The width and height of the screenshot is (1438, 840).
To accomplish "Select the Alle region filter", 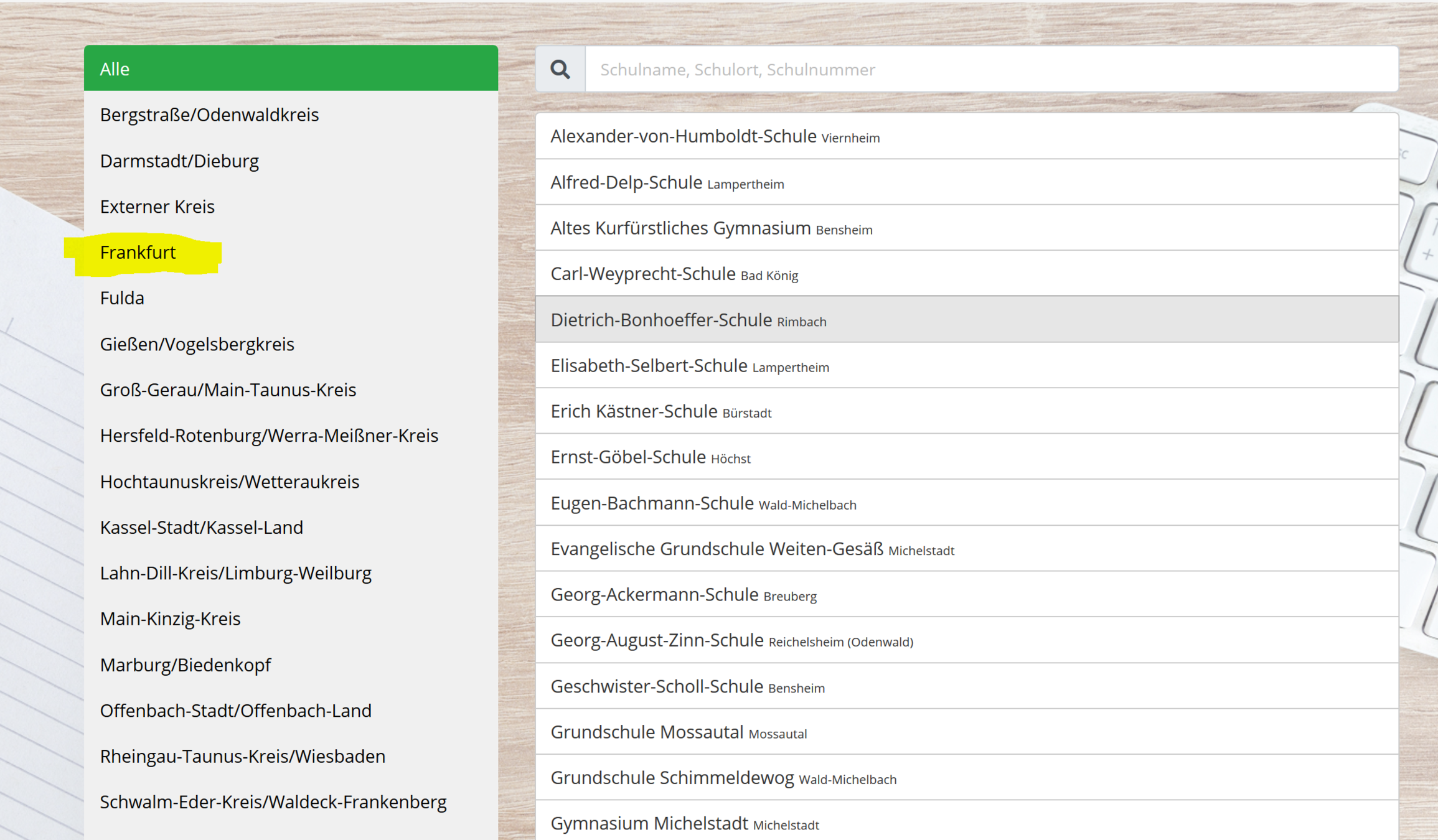I will (x=291, y=68).
